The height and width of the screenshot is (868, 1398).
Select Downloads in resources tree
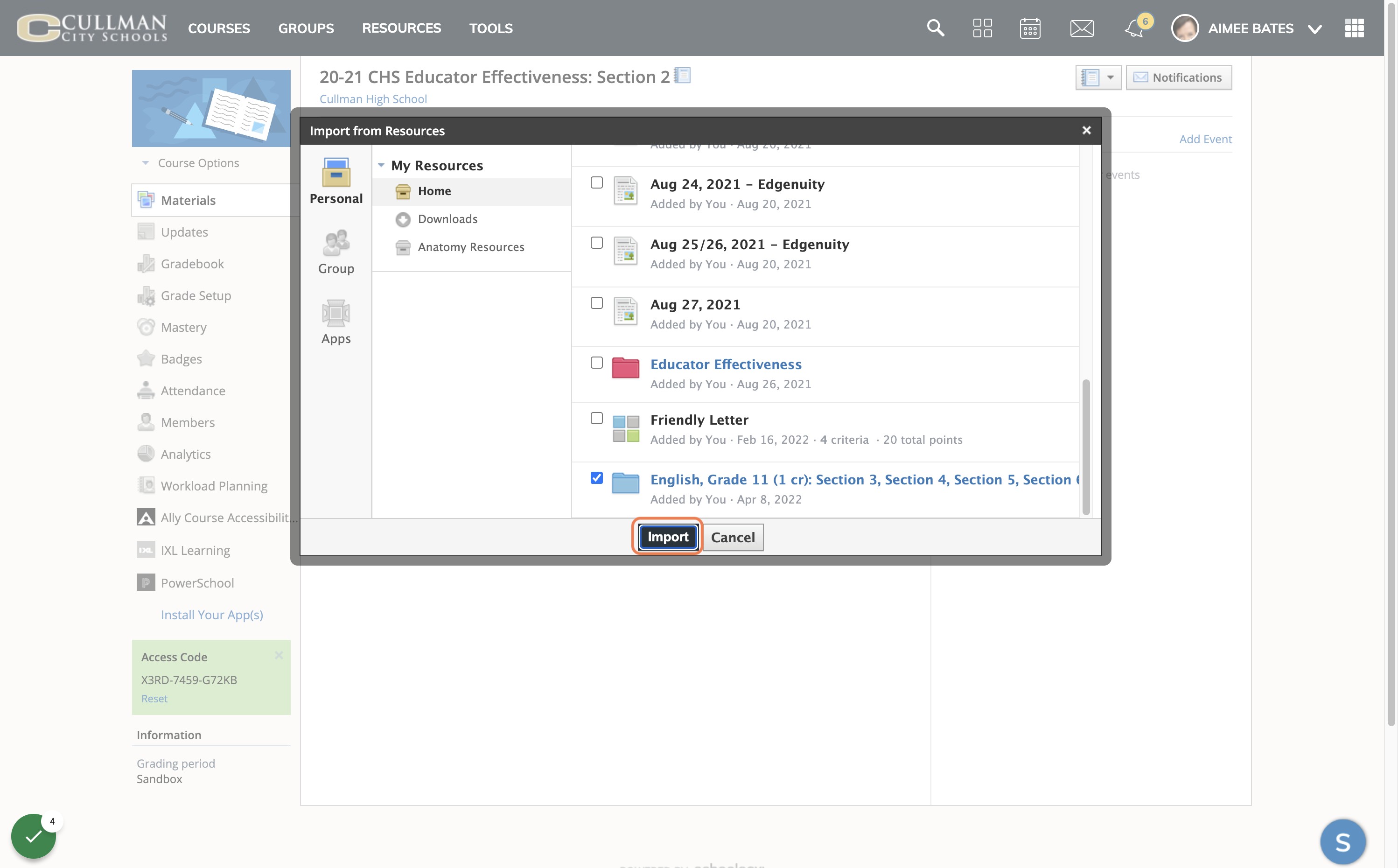click(x=447, y=219)
